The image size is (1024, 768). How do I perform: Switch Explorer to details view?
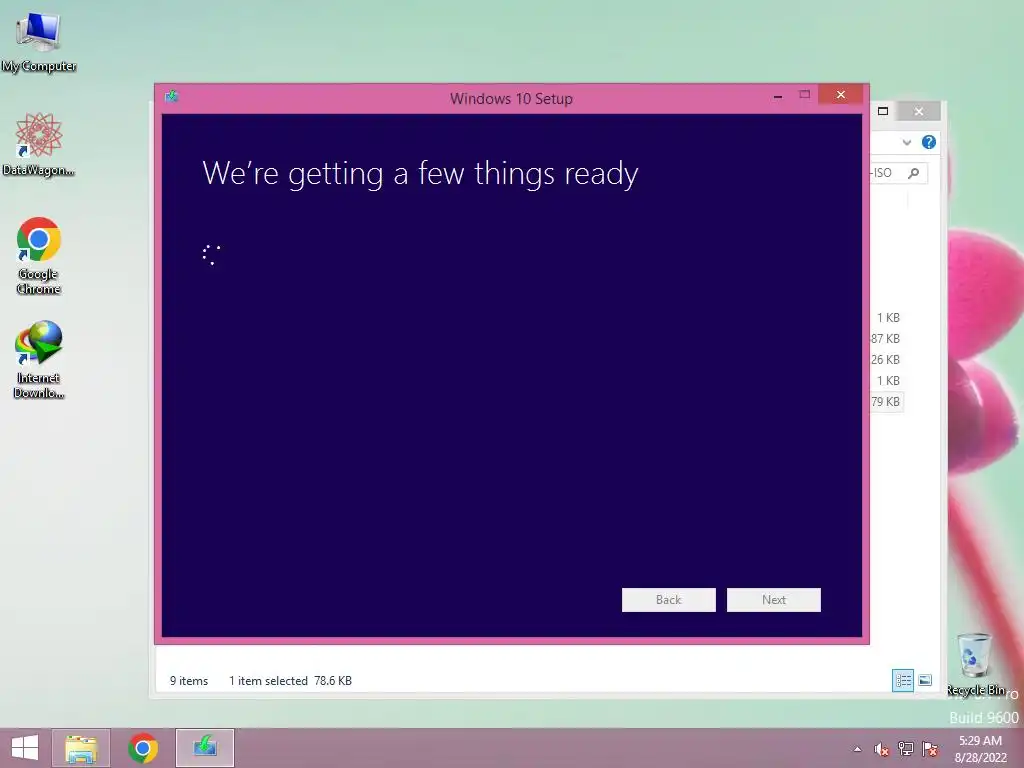pos(903,680)
